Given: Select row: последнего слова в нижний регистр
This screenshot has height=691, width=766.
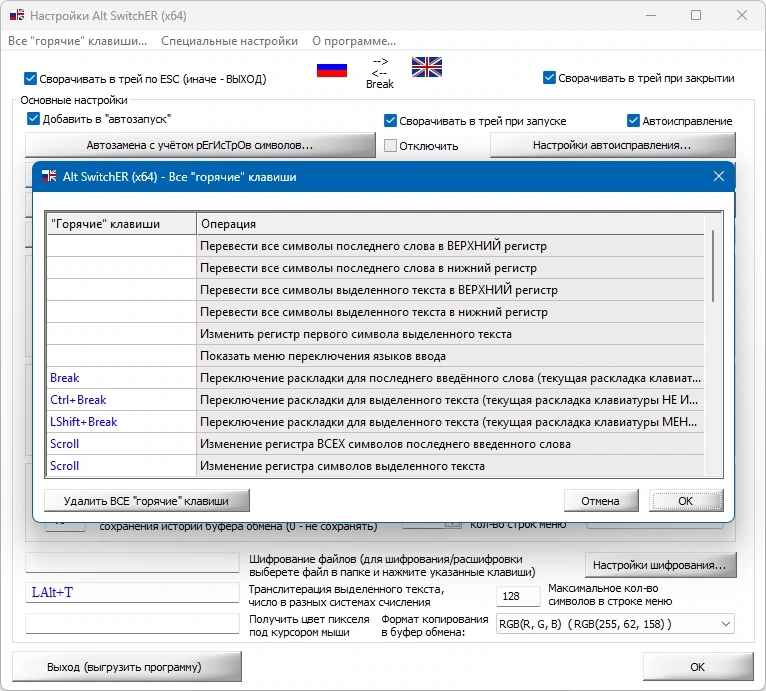Looking at the screenshot, I should click(450, 268).
